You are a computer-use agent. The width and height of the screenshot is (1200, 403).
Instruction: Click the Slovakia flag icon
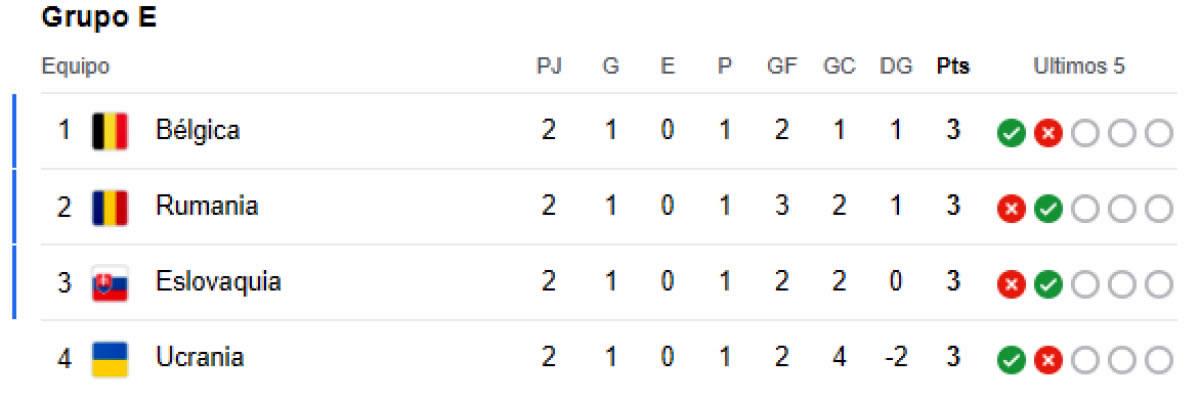pos(109,284)
